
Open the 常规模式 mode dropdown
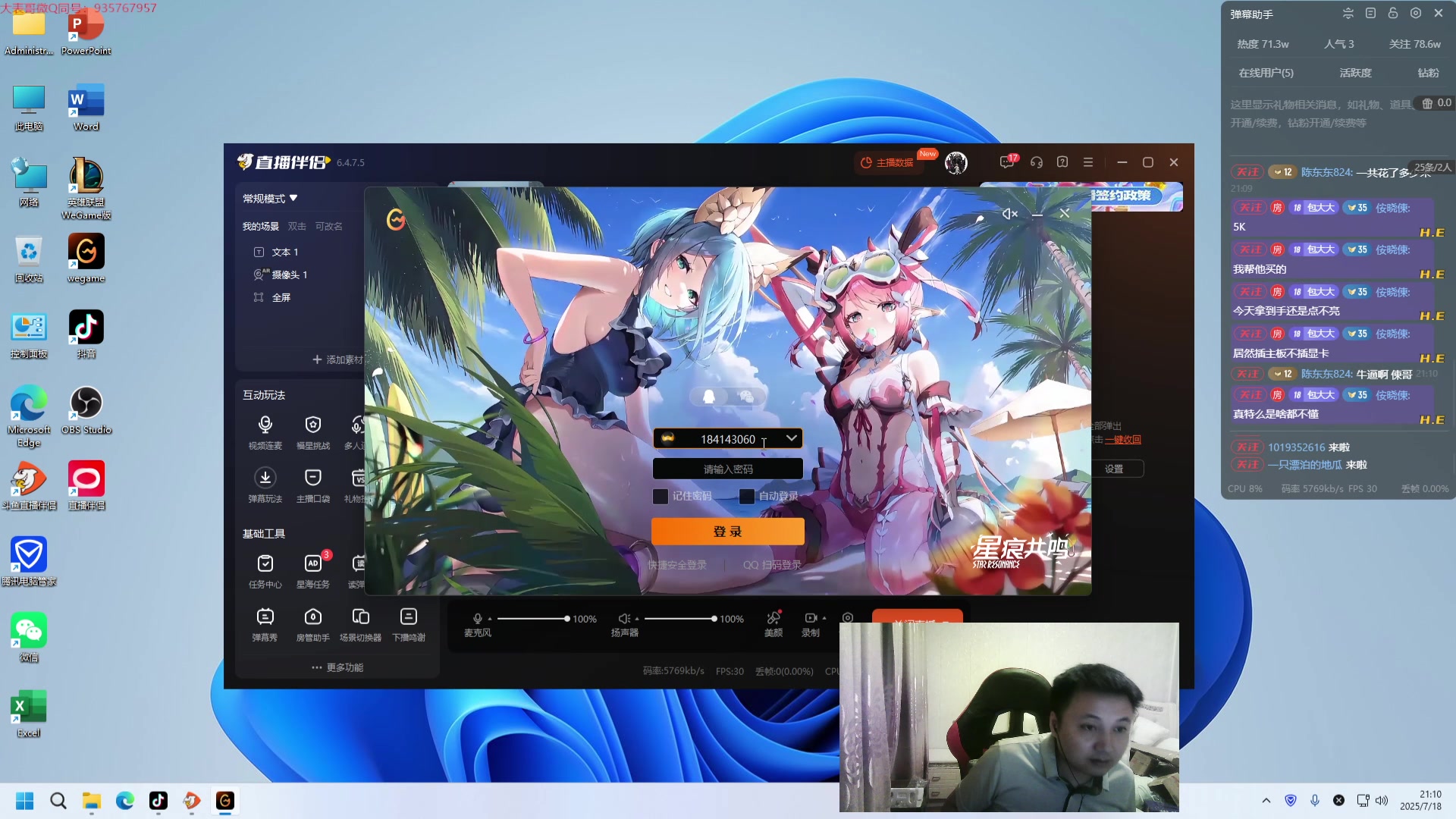270,199
